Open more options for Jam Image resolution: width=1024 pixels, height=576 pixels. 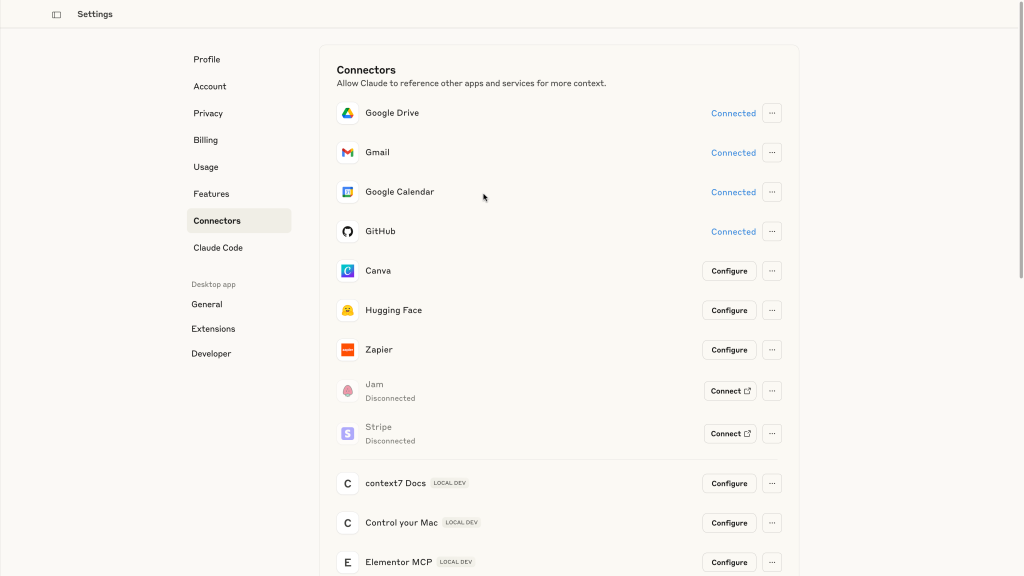(772, 391)
